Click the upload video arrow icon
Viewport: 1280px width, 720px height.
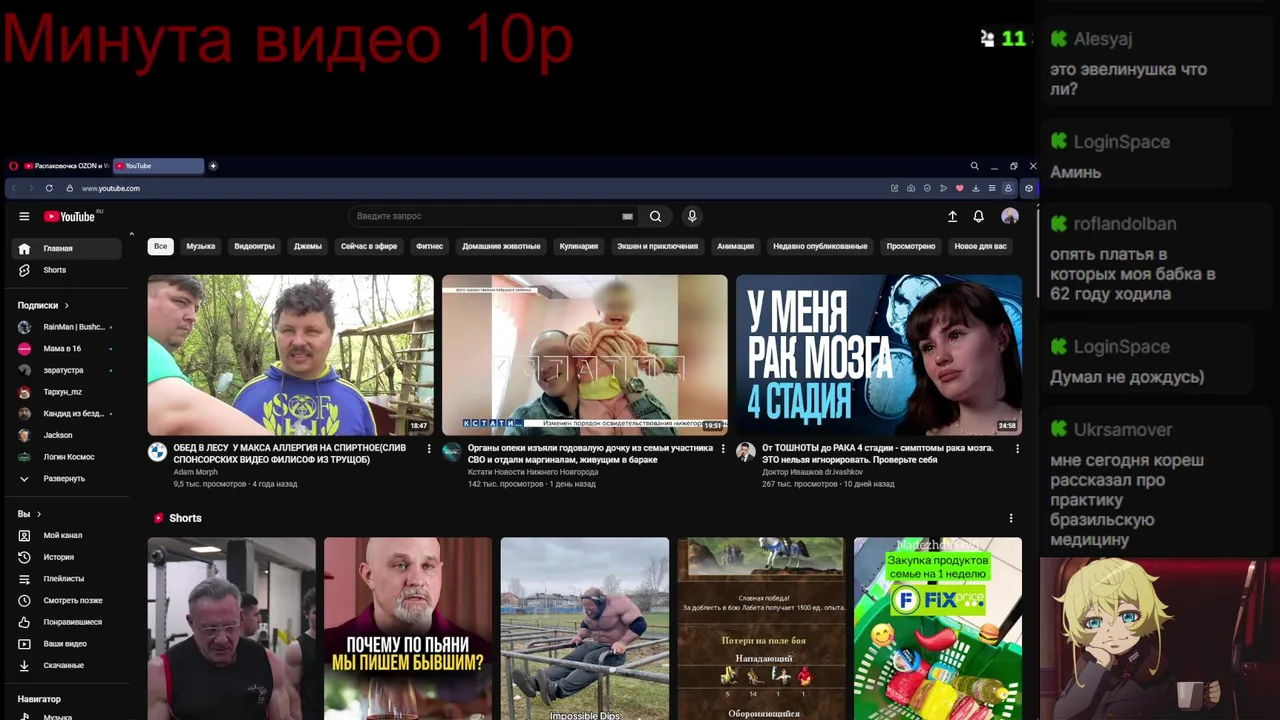tap(952, 216)
